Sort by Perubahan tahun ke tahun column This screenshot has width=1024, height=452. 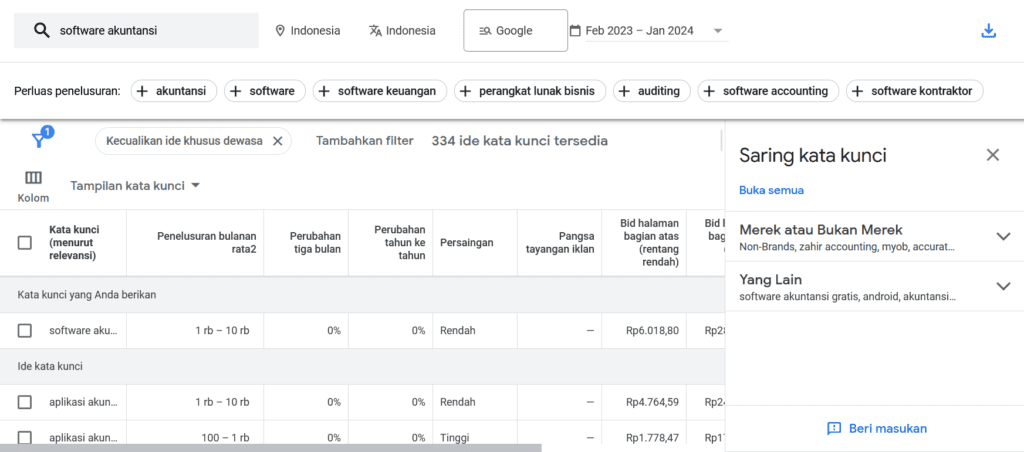[x=400, y=242]
